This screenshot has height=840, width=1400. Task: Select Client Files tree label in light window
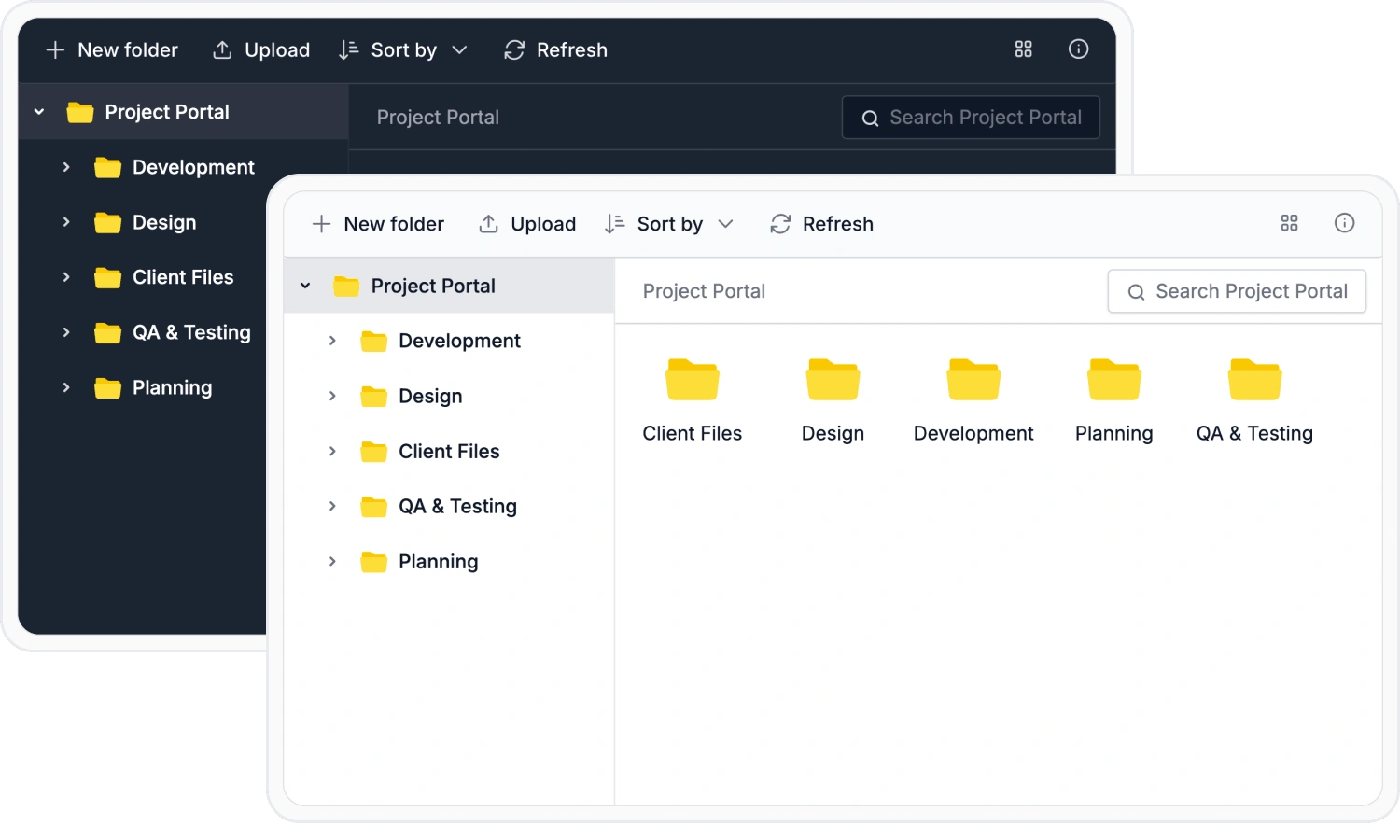(449, 451)
